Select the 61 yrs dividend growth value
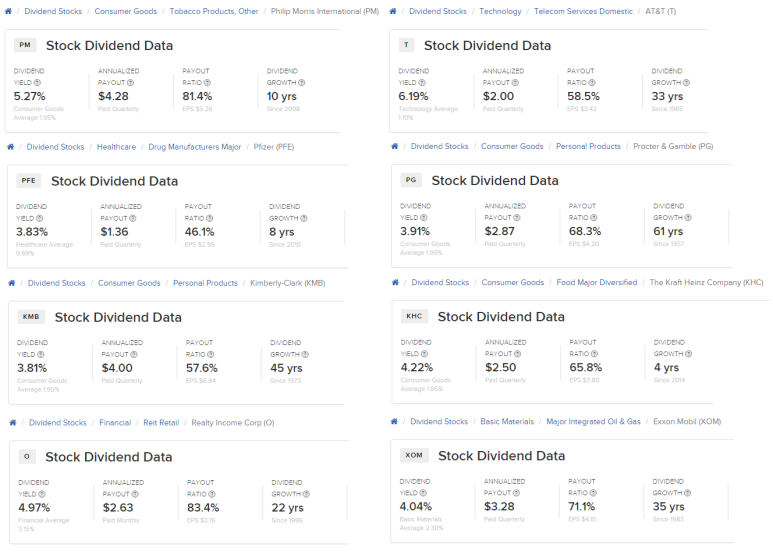The height and width of the screenshot is (554, 773). coord(668,231)
